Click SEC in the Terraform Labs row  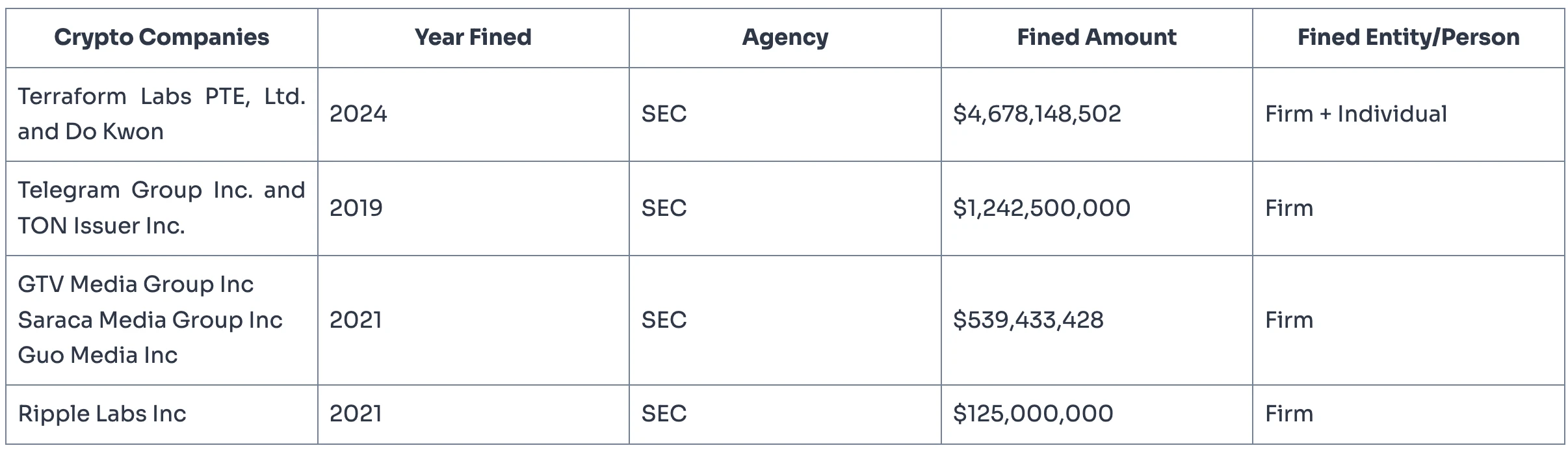(664, 114)
